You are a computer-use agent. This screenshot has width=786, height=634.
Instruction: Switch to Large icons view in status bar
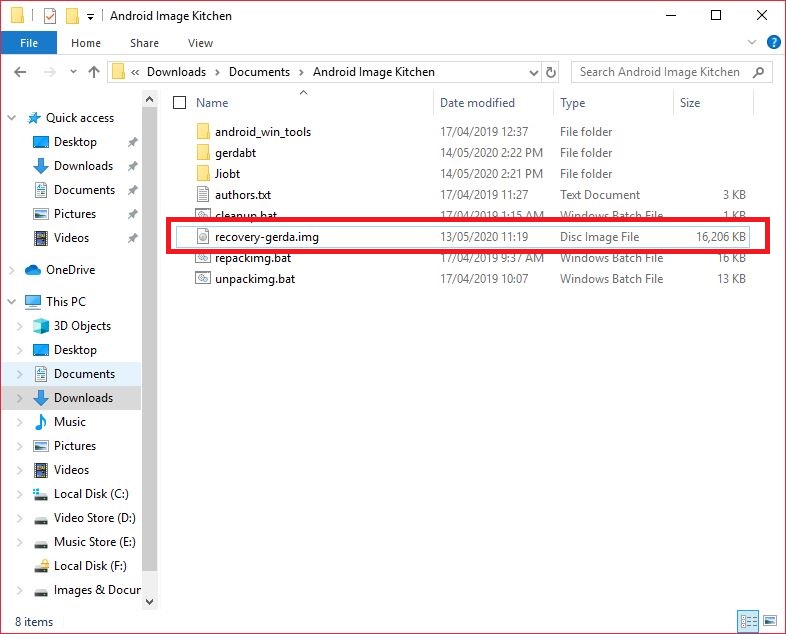(770, 622)
